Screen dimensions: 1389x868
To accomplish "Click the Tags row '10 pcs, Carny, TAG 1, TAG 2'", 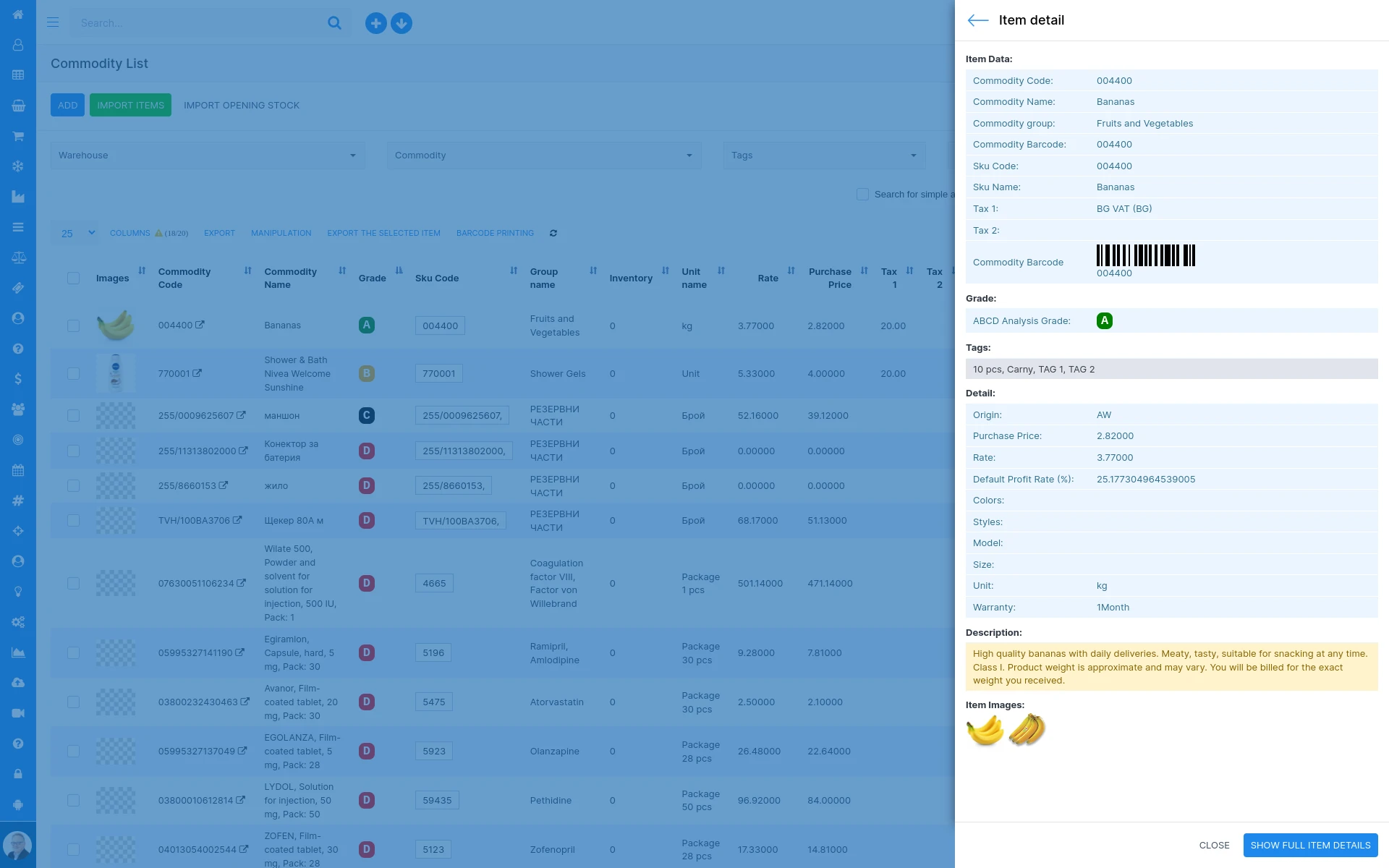I will tap(1171, 369).
